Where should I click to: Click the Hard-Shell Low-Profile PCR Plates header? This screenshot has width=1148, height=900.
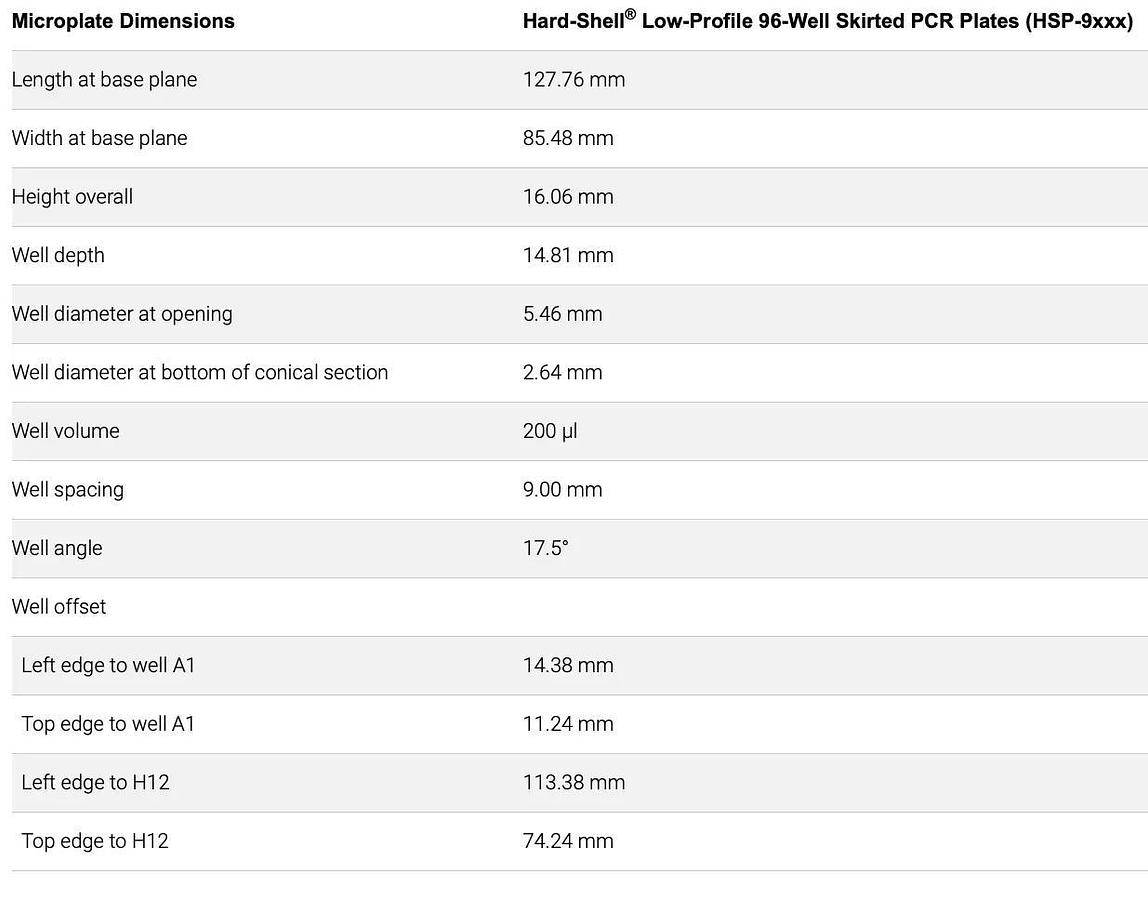click(827, 21)
